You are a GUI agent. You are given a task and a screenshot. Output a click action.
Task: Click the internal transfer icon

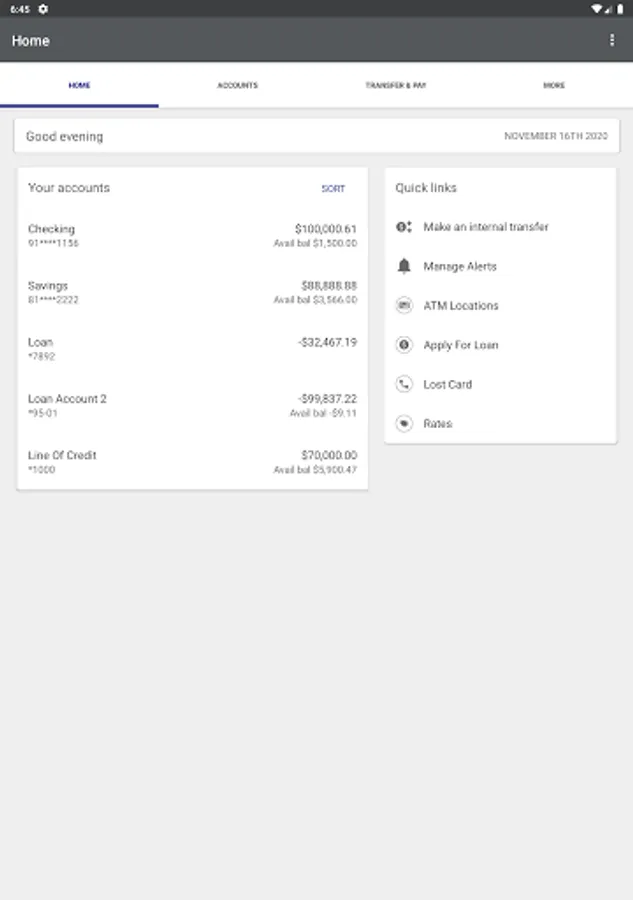[x=404, y=227]
